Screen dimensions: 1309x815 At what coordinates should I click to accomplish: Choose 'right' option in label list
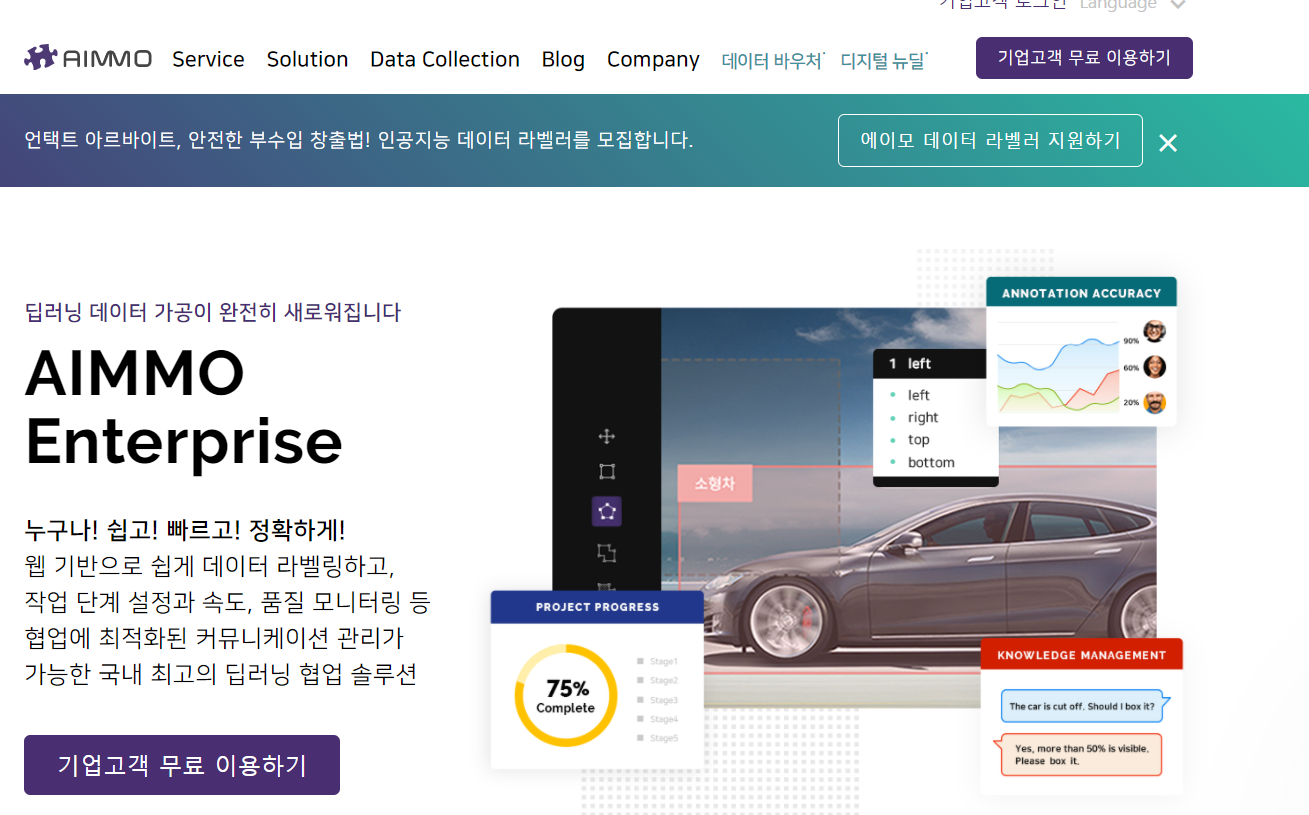pyautogui.click(x=923, y=418)
